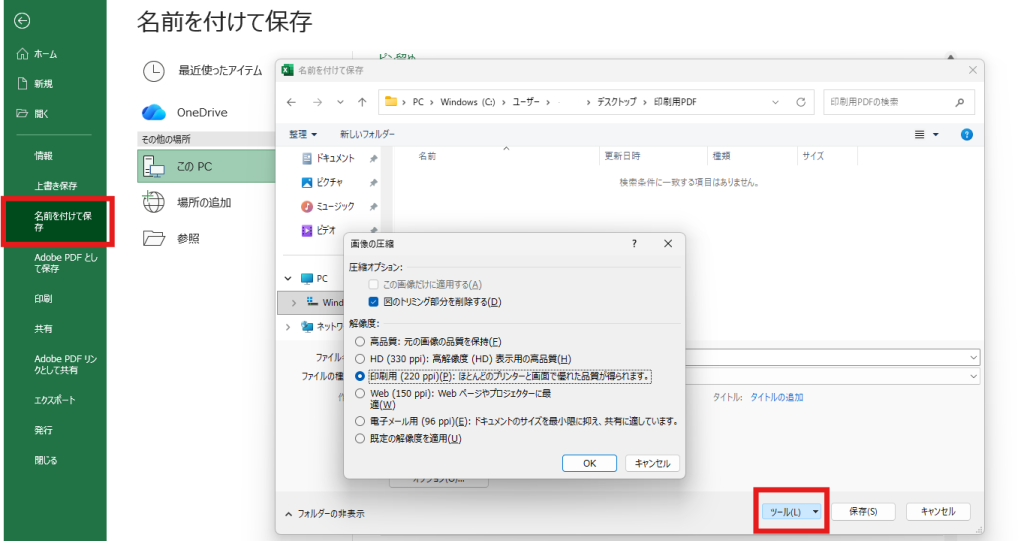
Task: Select 電子メール用 (96 ppi) radio button
Action: pyautogui.click(x=360, y=421)
